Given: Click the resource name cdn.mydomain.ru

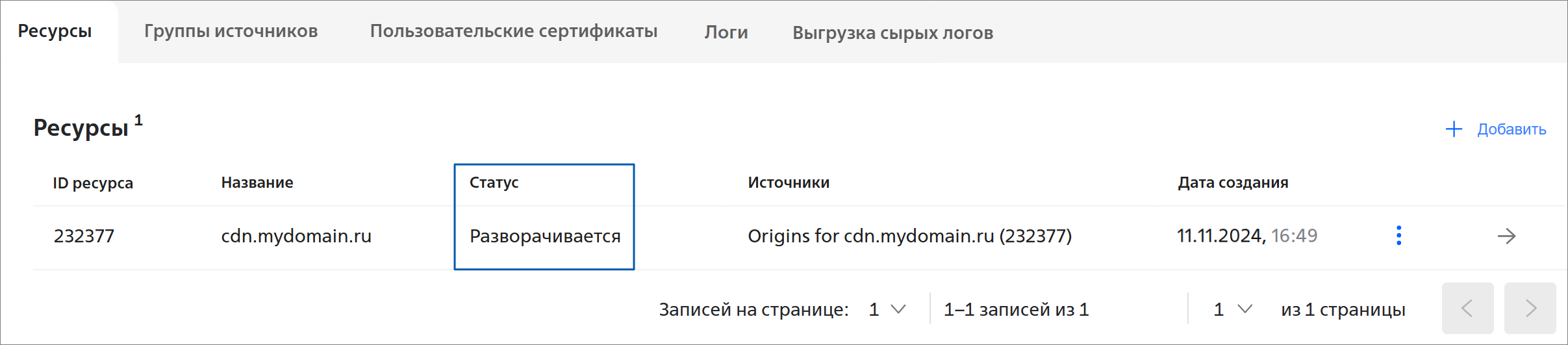Looking at the screenshot, I should (296, 236).
